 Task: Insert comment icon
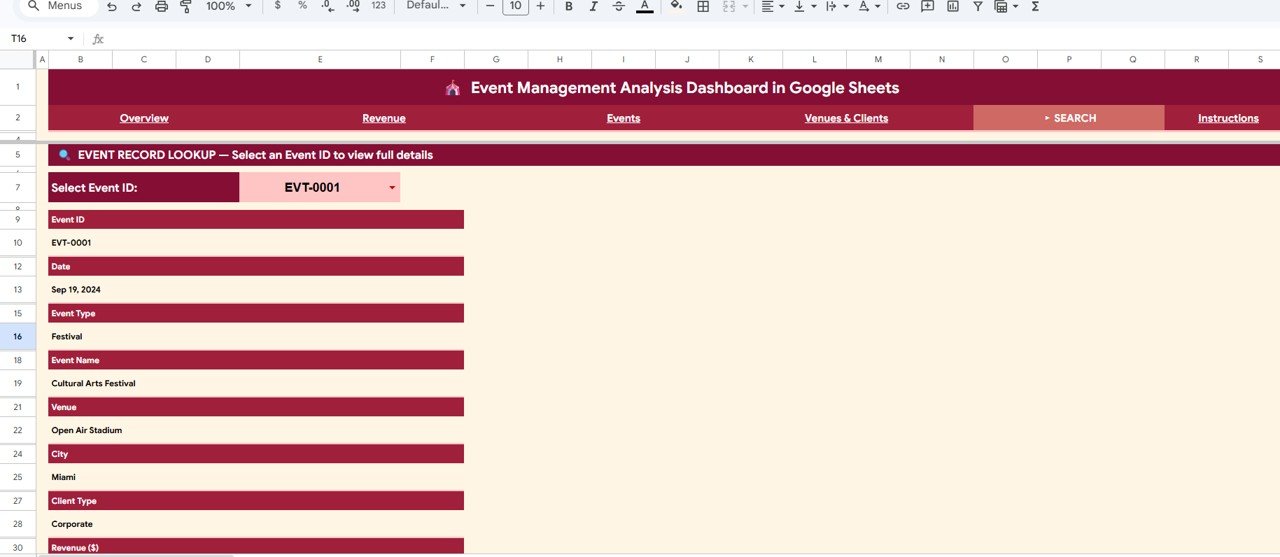click(x=928, y=6)
